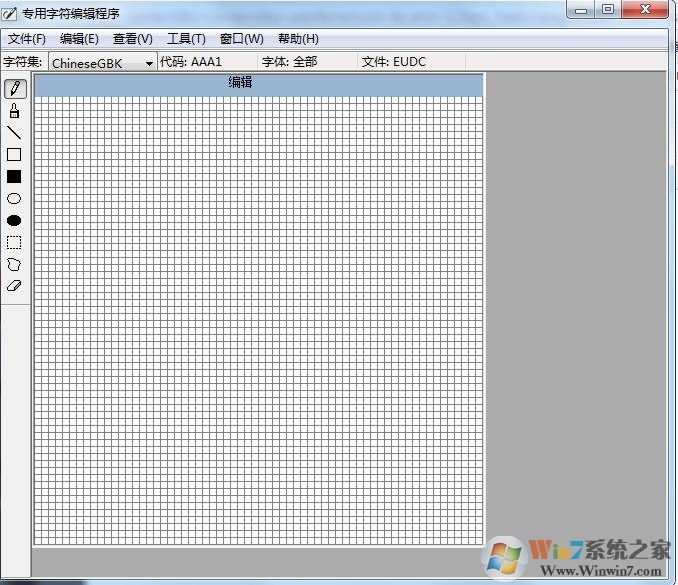Select the Filled Rectangle tool
This screenshot has height=585, width=678.
[x=14, y=177]
